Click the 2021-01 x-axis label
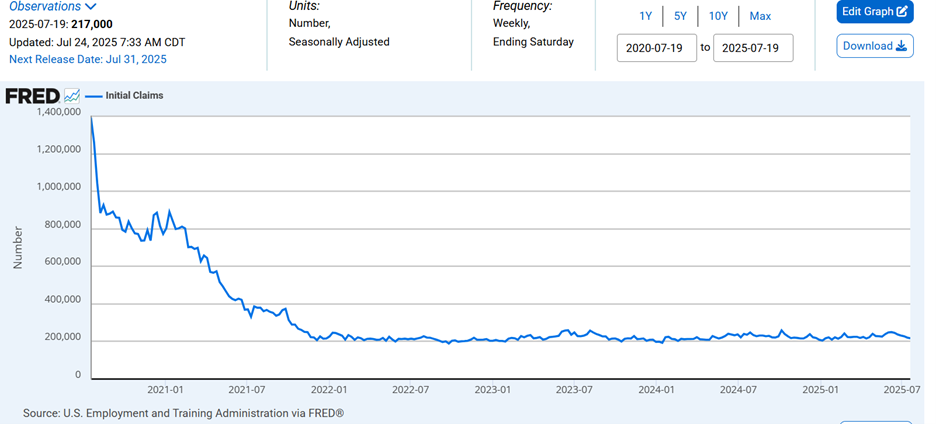This screenshot has height=424, width=936. [165, 390]
